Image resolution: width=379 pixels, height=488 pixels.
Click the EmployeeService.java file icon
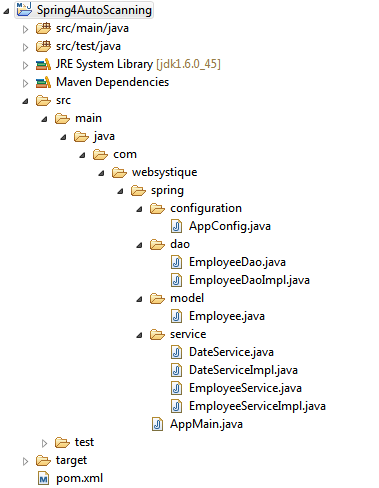pos(176,388)
